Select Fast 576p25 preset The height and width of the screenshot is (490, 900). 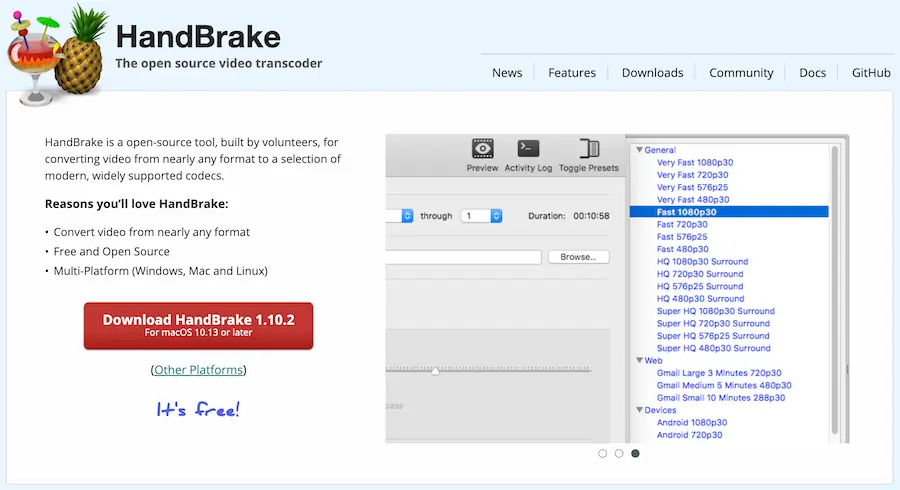click(682, 236)
